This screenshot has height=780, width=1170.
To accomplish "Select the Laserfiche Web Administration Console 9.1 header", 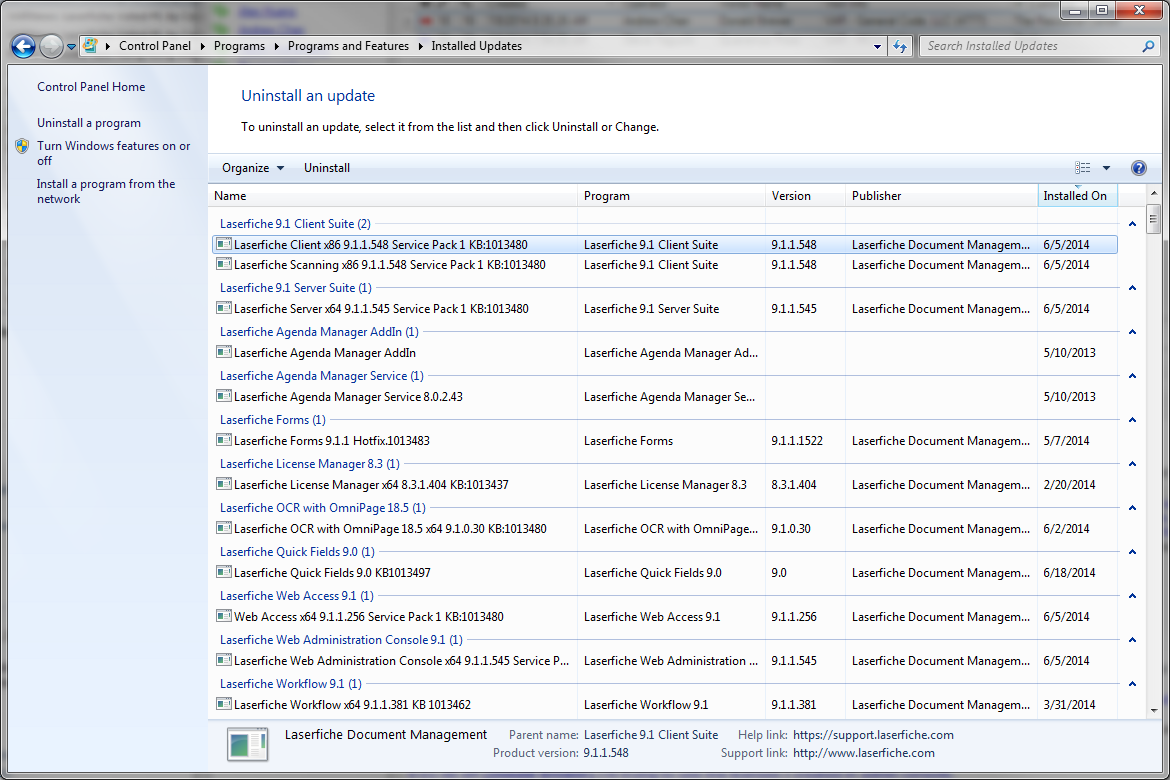I will 341,640.
